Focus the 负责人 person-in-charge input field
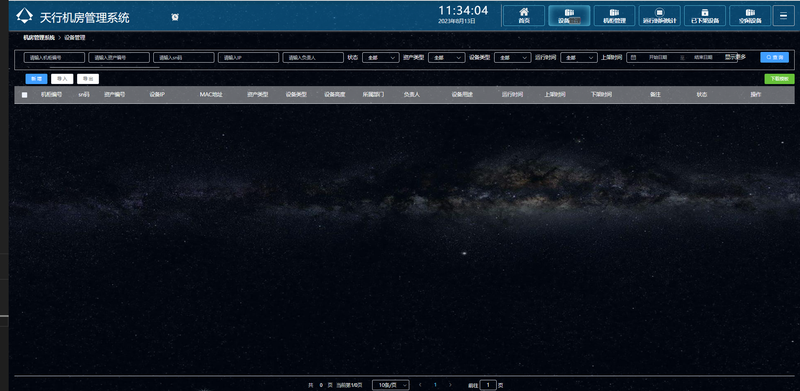 313,58
